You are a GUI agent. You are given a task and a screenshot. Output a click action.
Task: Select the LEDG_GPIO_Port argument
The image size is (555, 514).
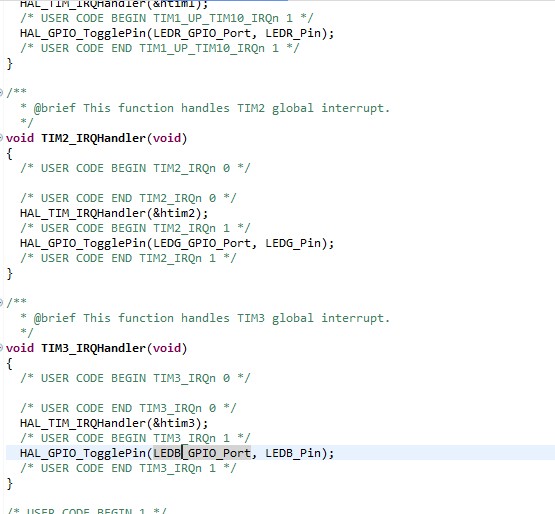pos(202,243)
